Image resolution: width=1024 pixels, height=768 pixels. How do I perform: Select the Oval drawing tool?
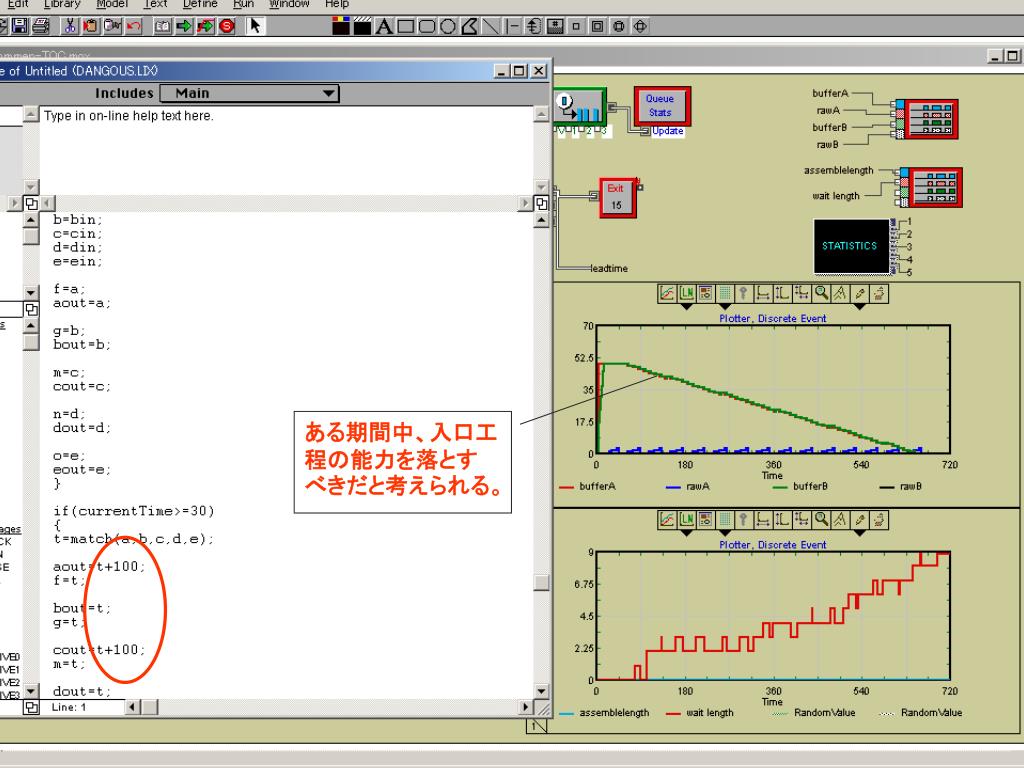447,27
